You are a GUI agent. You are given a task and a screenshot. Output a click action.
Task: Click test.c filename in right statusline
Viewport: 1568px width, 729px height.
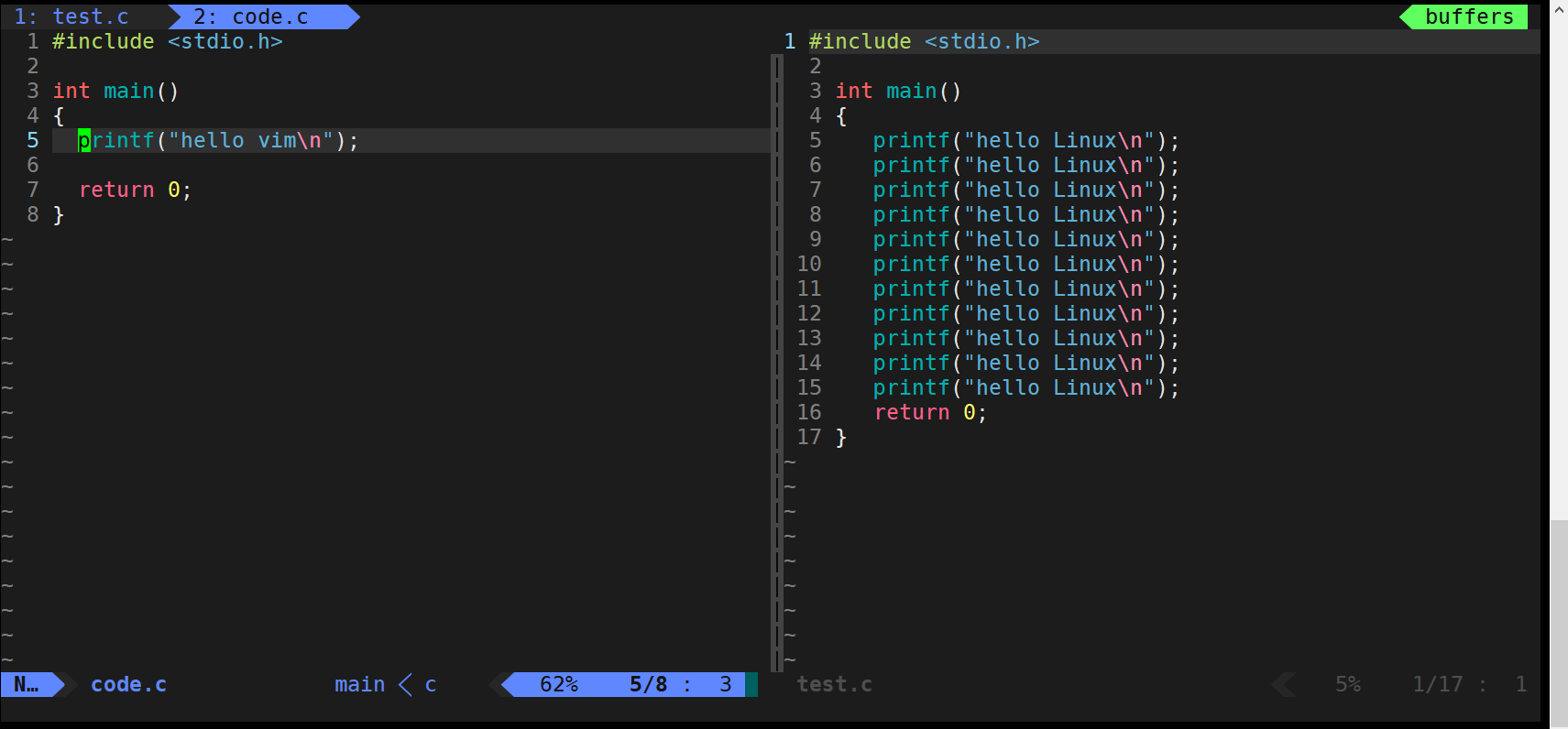click(x=834, y=684)
